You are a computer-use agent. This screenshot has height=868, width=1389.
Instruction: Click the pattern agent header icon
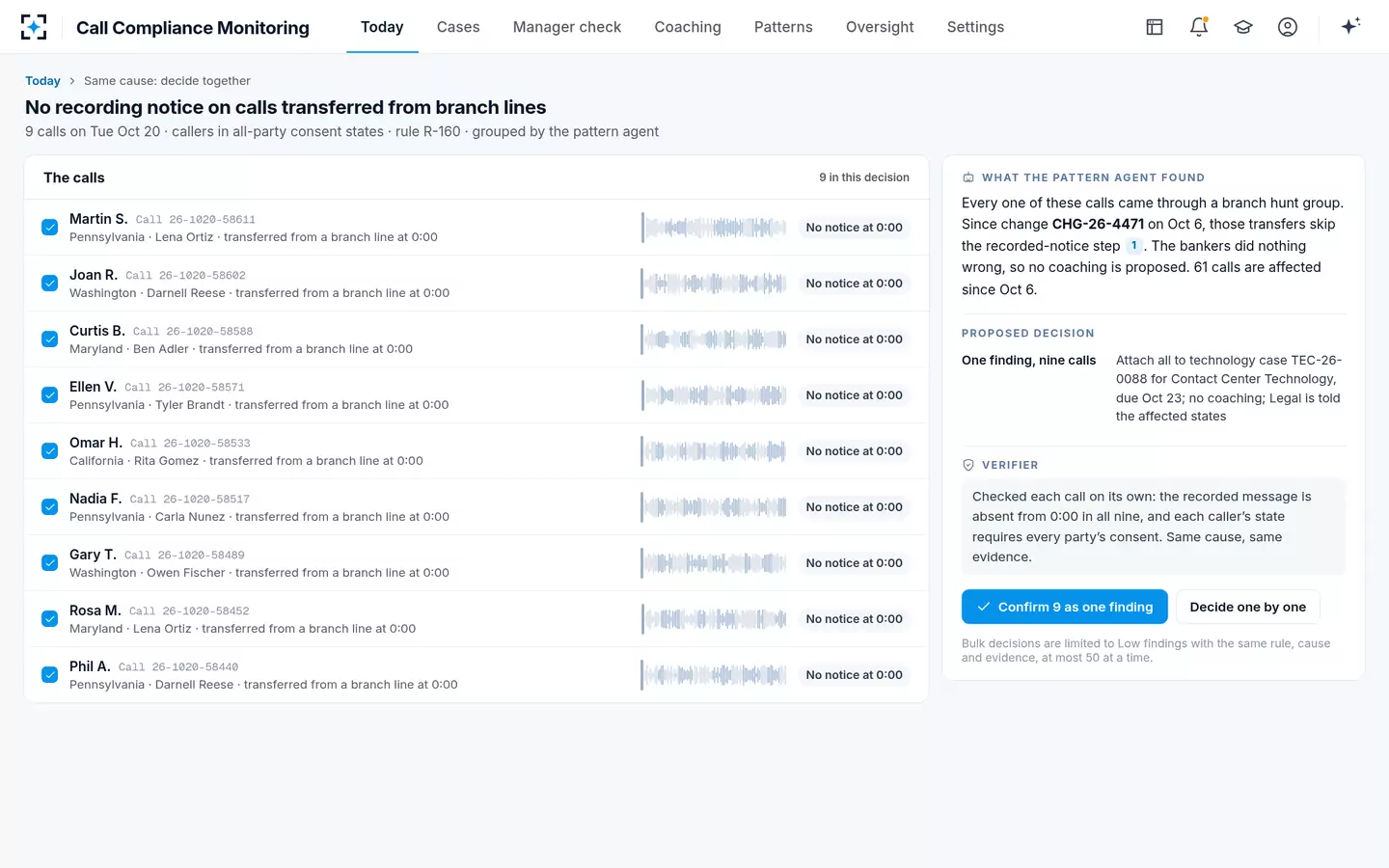(x=968, y=177)
